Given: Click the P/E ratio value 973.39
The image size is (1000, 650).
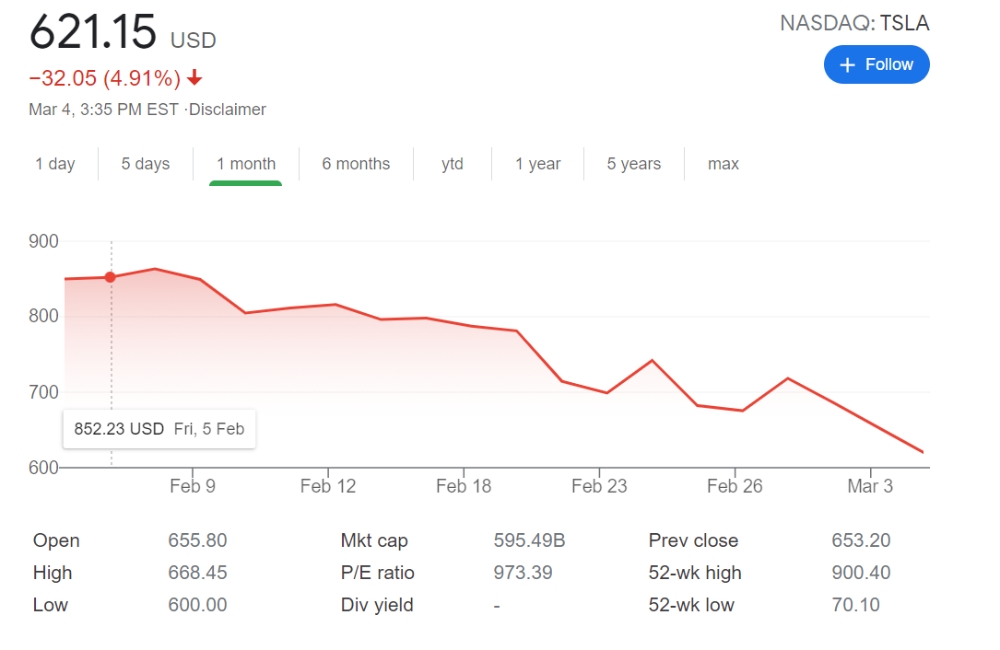Looking at the screenshot, I should click(x=523, y=572).
